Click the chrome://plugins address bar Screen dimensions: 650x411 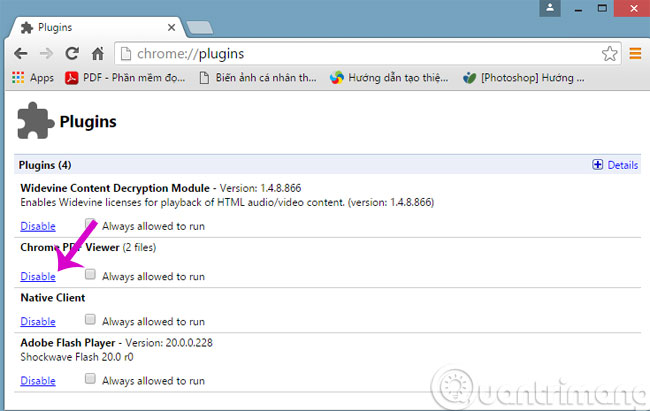[367, 54]
